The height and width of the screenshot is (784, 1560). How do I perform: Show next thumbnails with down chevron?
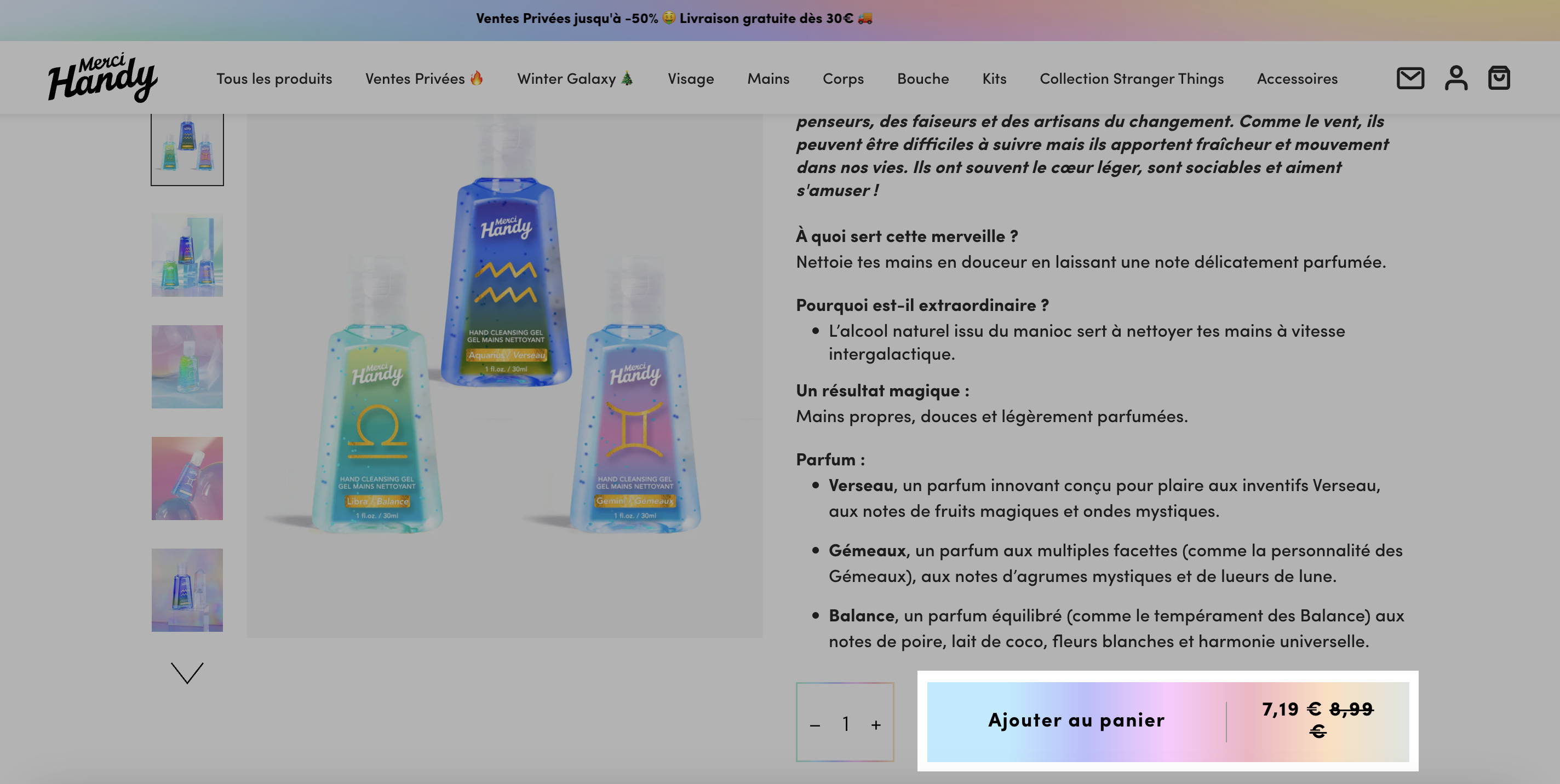[x=187, y=673]
